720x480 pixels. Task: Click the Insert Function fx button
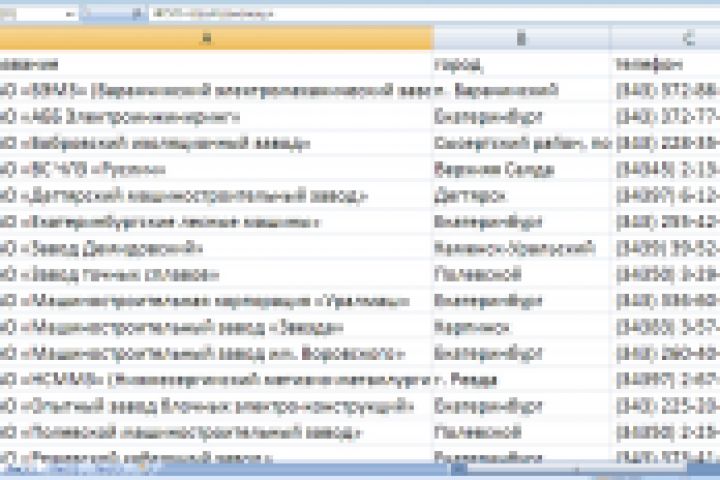point(136,14)
